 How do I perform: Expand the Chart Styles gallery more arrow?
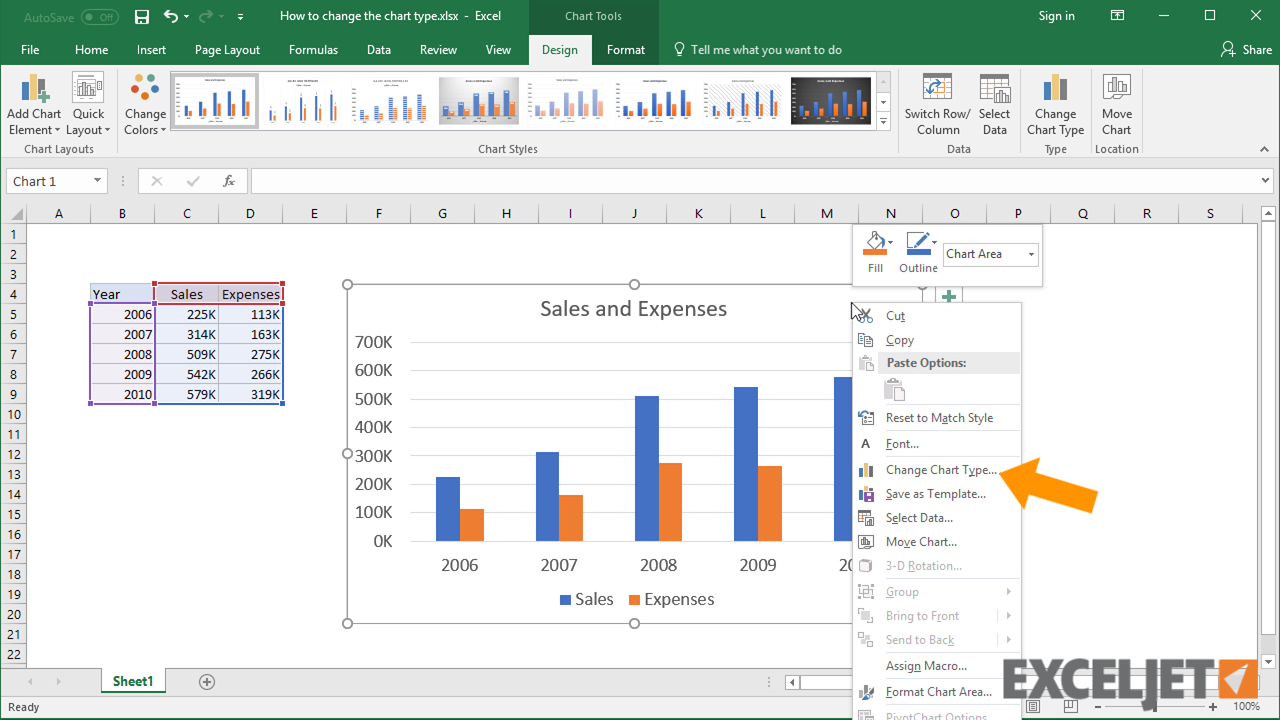point(883,122)
